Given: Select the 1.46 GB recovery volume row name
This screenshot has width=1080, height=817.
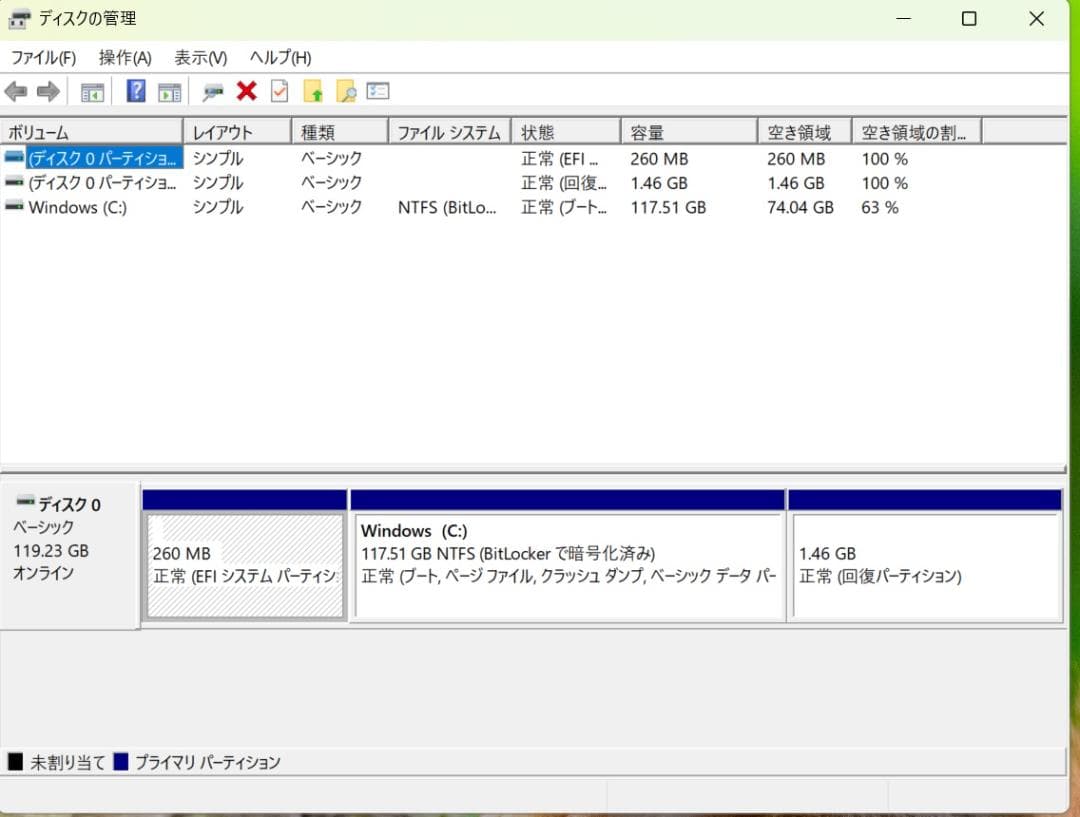Looking at the screenshot, I should [102, 183].
